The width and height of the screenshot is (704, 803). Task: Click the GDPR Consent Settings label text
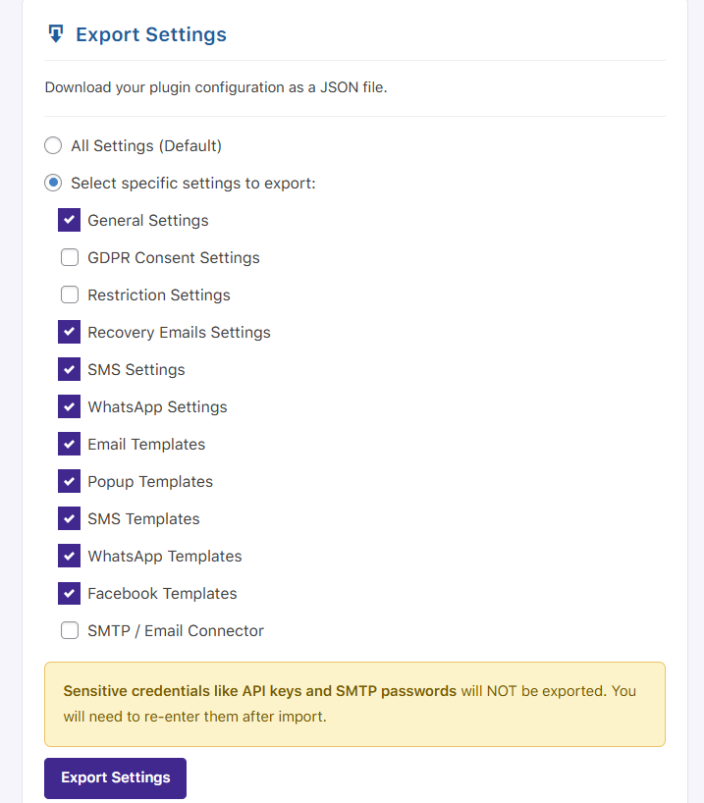(173, 258)
